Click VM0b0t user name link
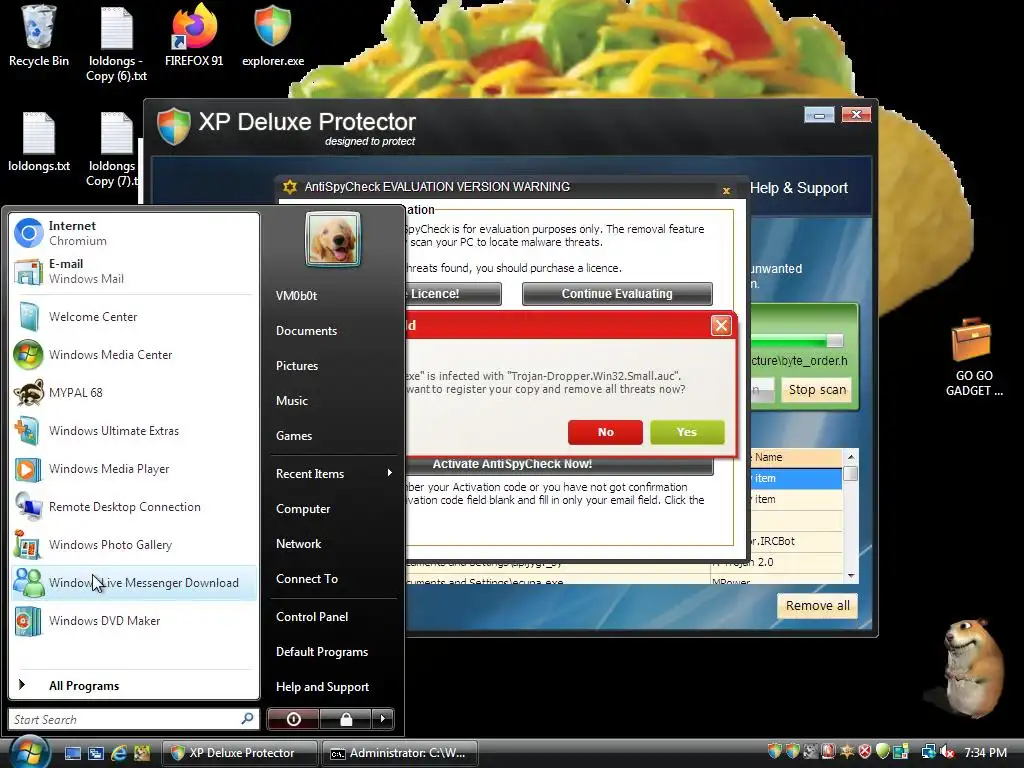The image size is (1024, 768). 296,296
